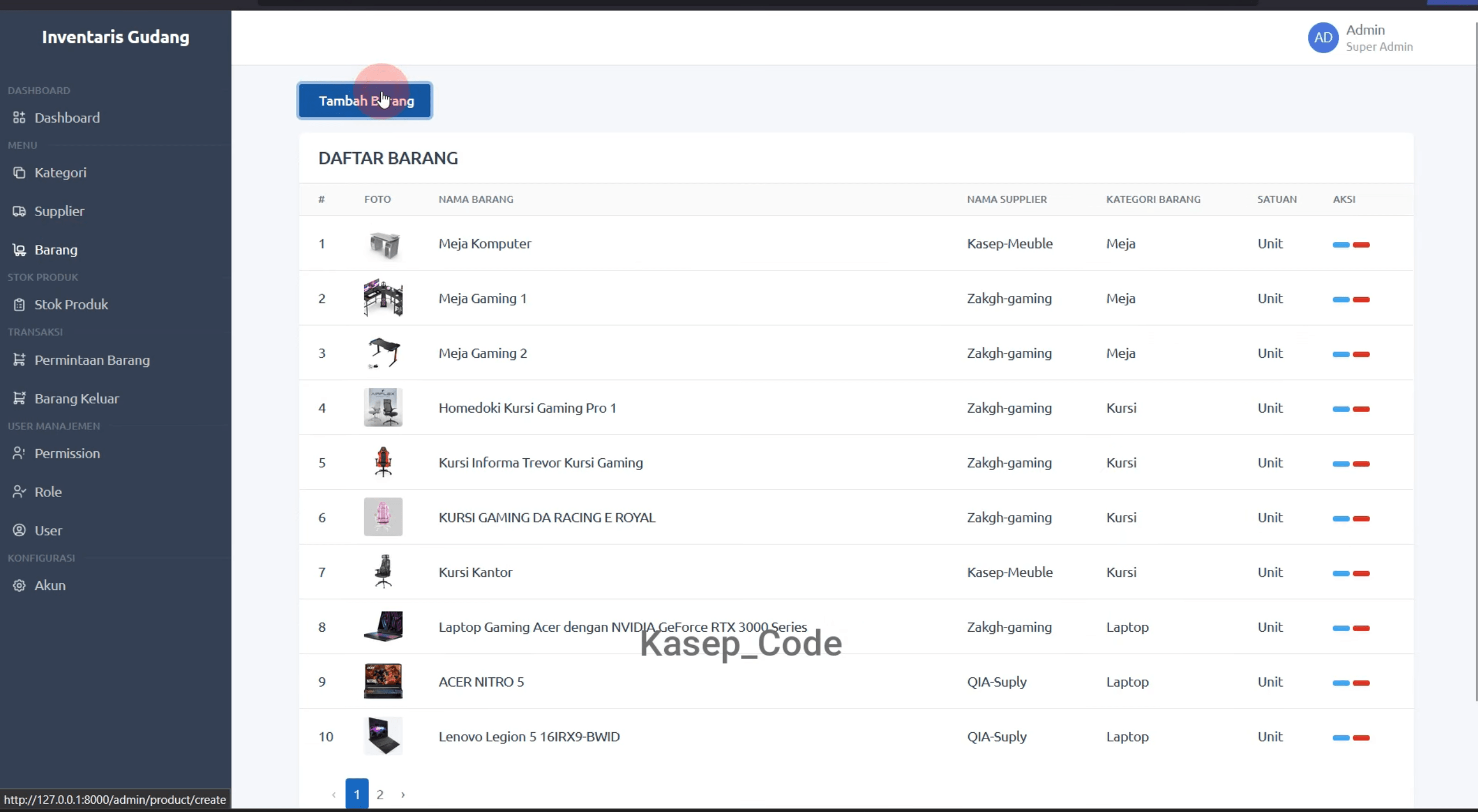Click the Lenovo Legion 5 photo thumbnail
The height and width of the screenshot is (812, 1478).
(383, 736)
